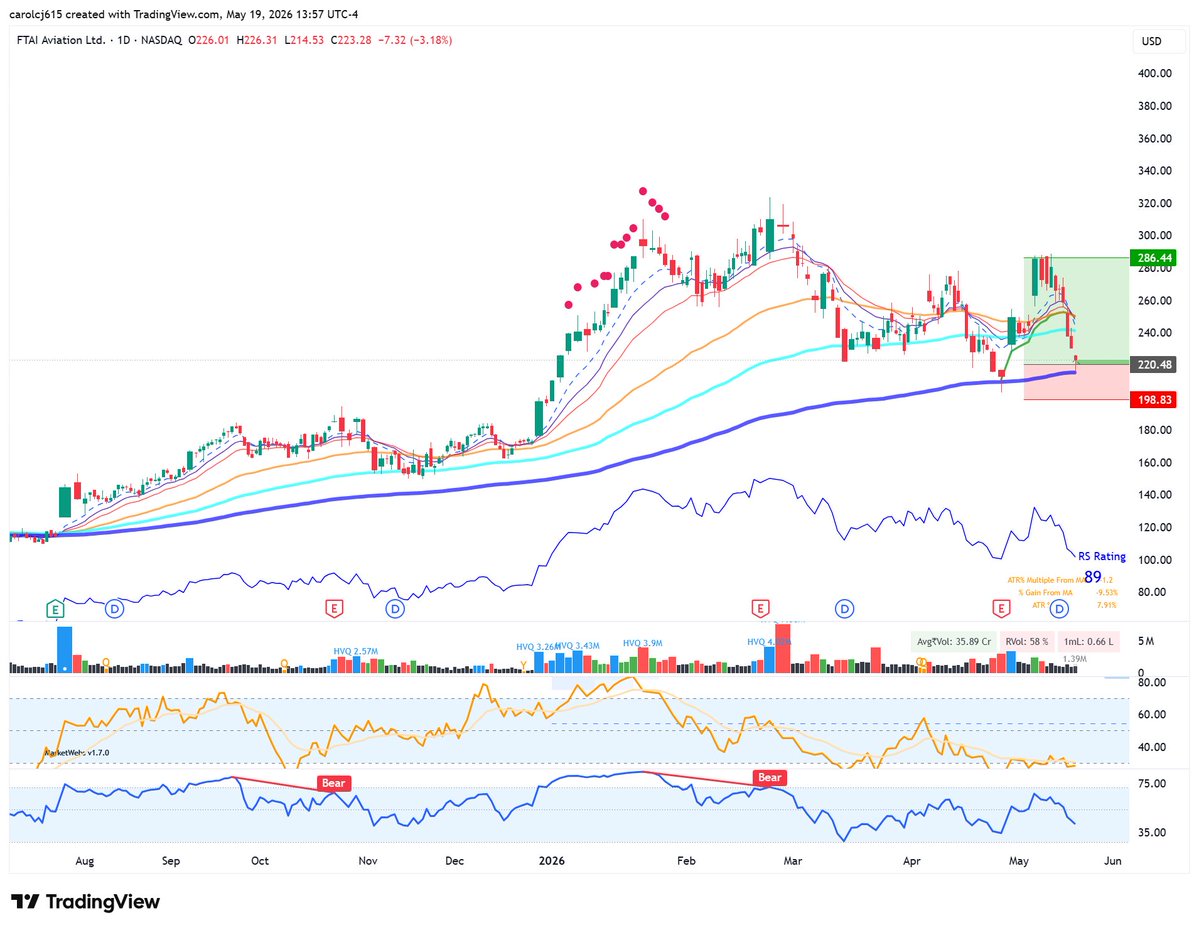Click the Bear divergence label near March
The image size is (1199, 930).
[x=769, y=778]
